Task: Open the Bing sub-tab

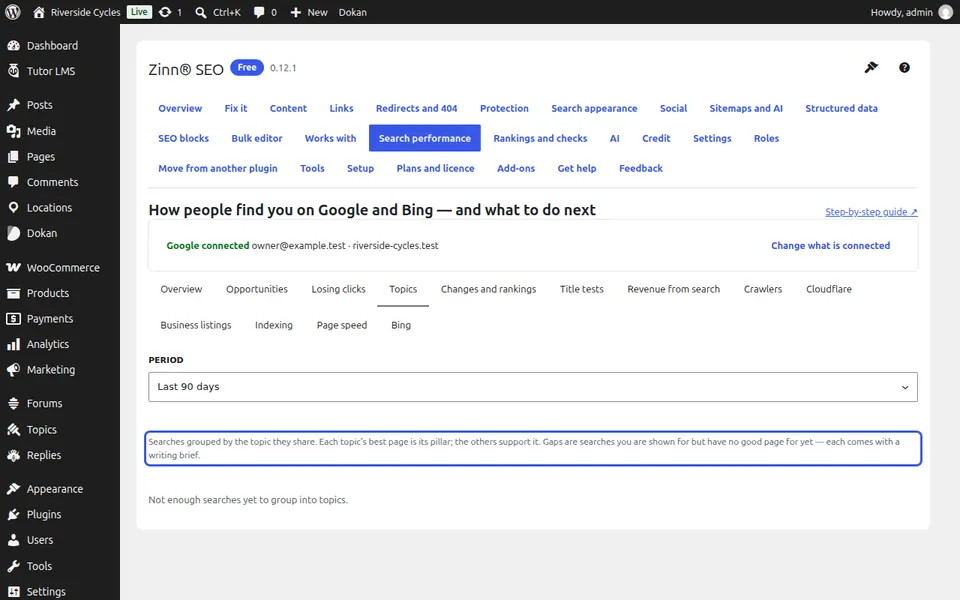Action: [401, 325]
